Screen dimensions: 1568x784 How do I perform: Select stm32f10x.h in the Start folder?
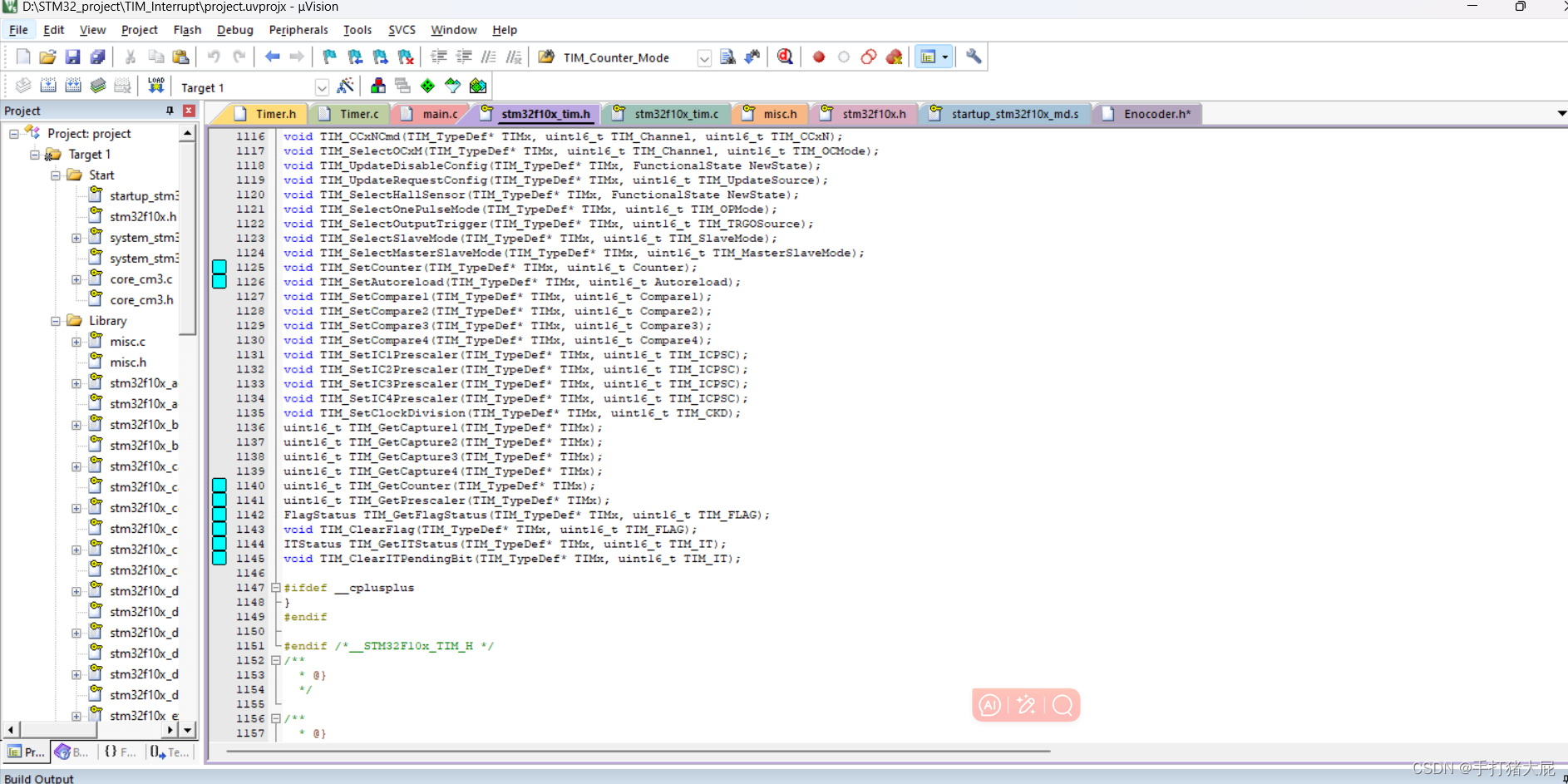click(143, 217)
